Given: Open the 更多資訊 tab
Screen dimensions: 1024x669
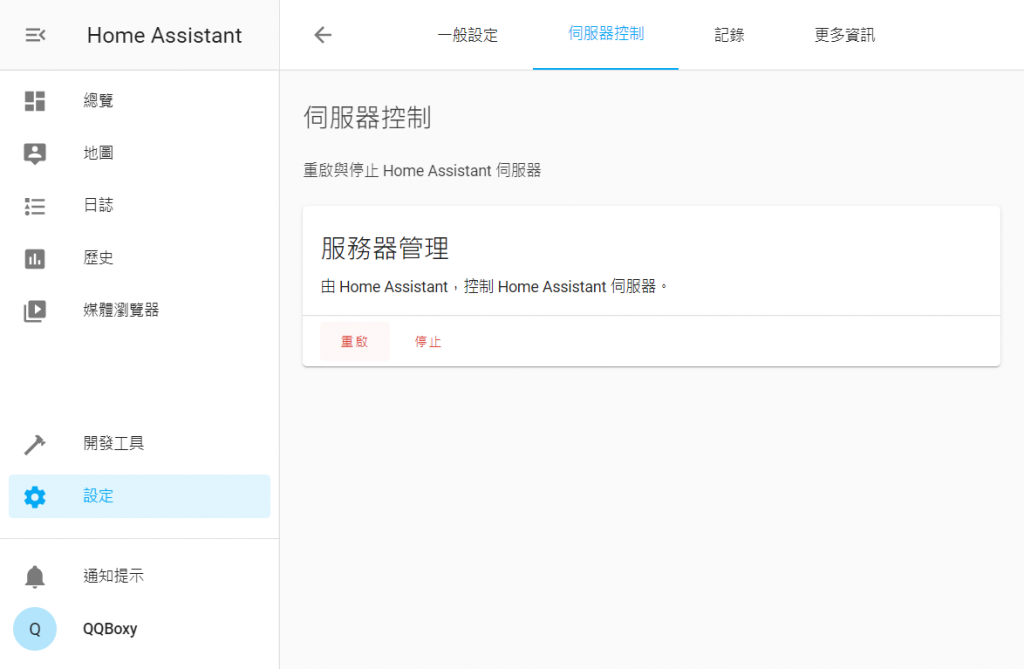Looking at the screenshot, I should click(844, 35).
